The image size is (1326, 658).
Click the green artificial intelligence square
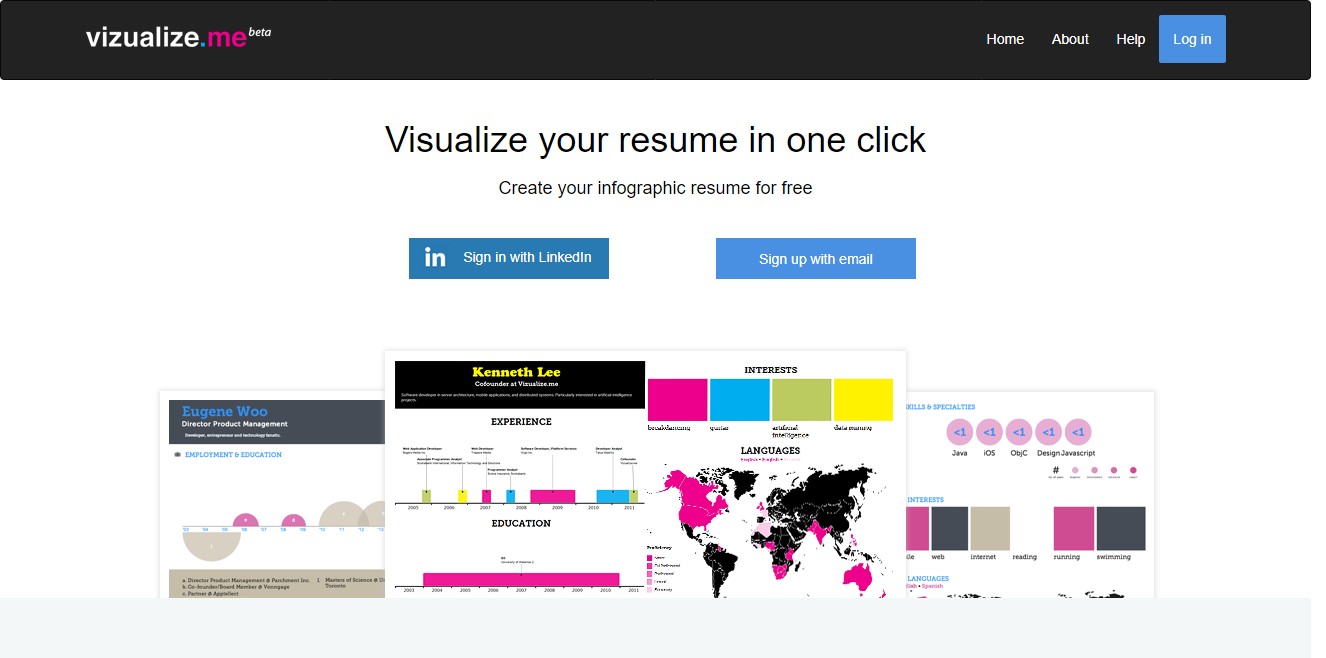[x=802, y=399]
